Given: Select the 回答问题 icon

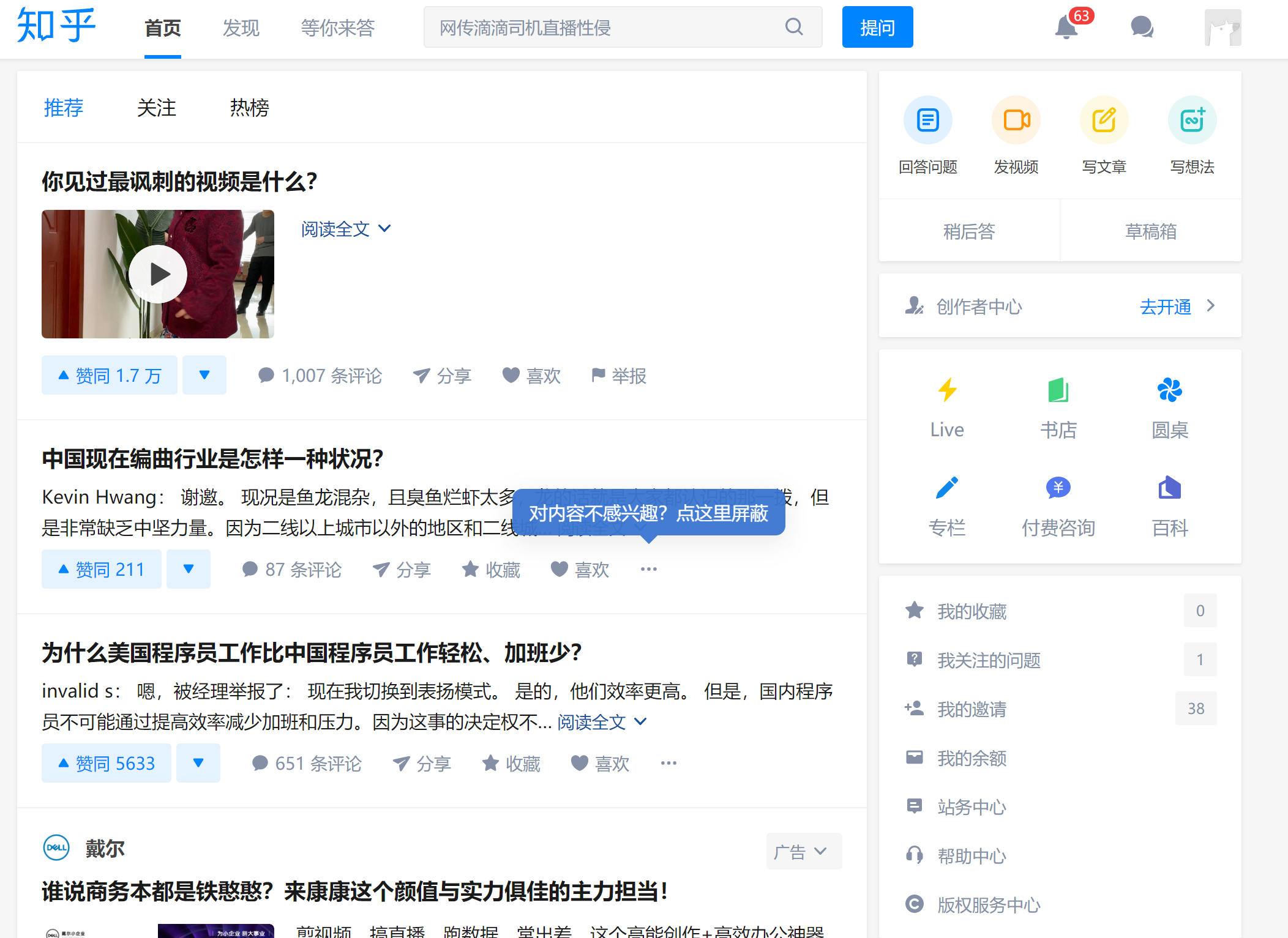Looking at the screenshot, I should (927, 120).
